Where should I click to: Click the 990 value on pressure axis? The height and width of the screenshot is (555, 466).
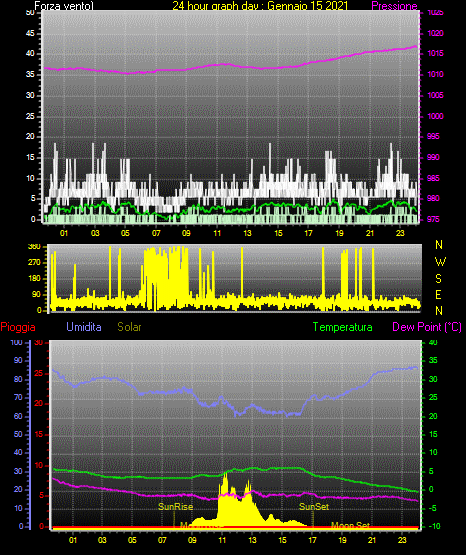[x=433, y=157]
